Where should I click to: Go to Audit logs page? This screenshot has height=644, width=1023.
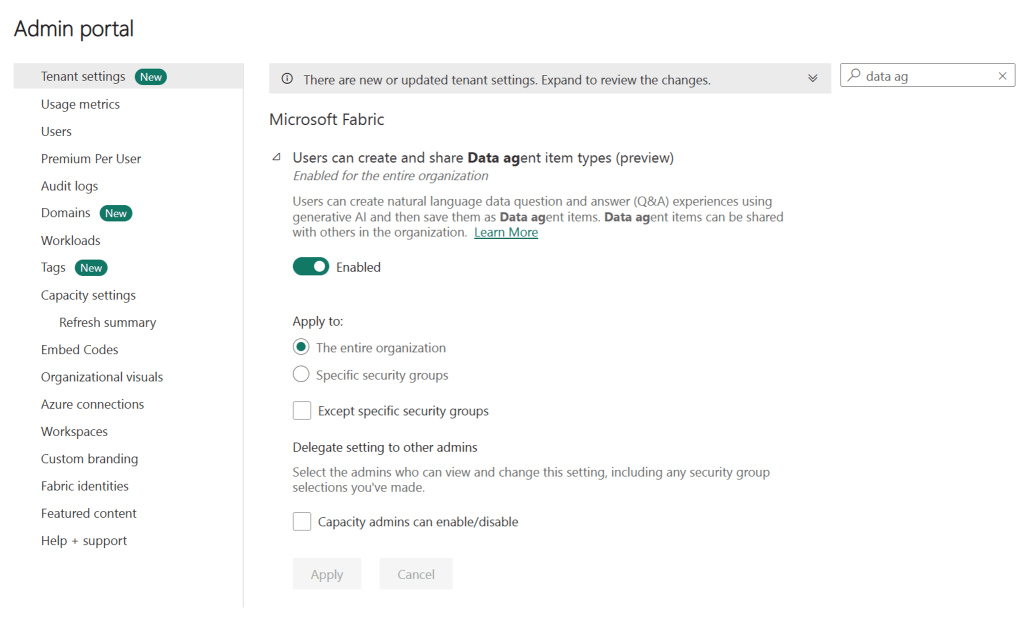click(69, 186)
